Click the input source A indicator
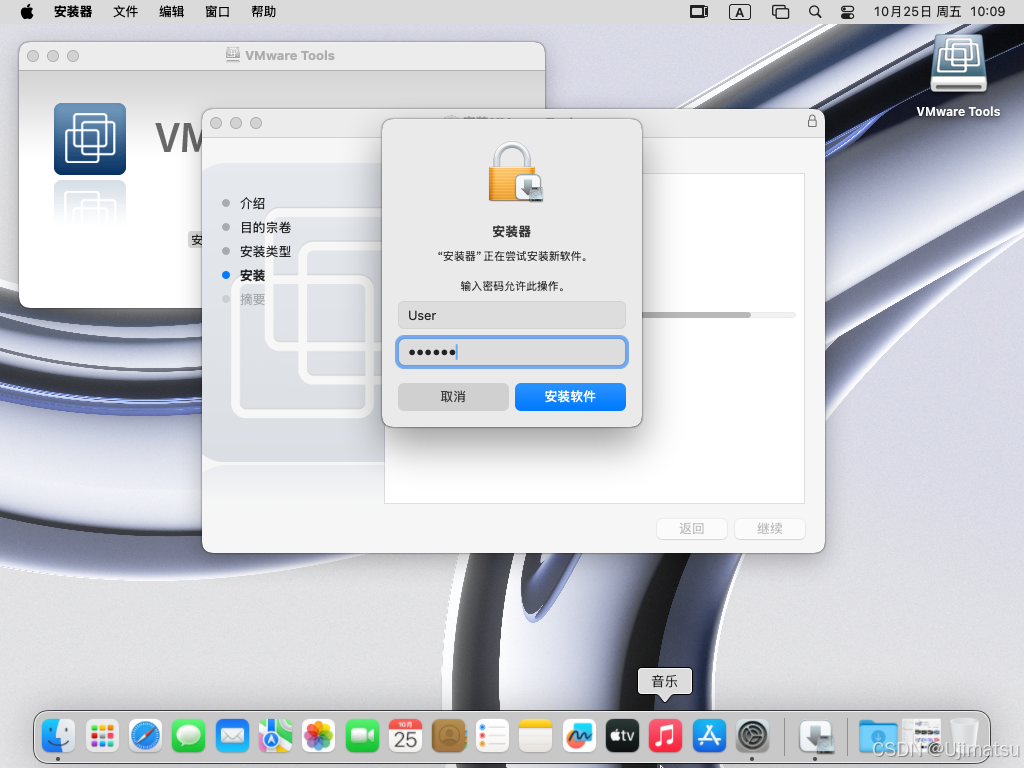 point(739,12)
